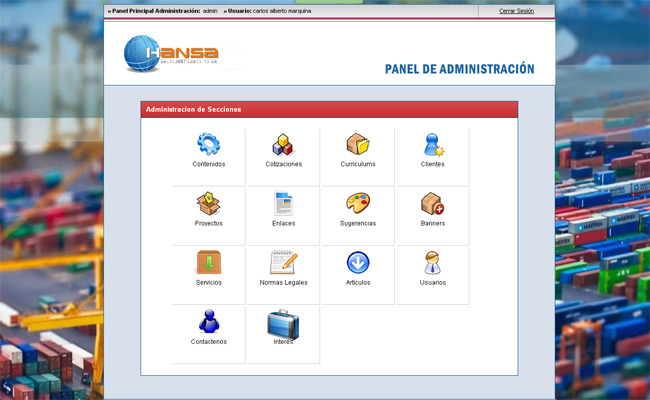Select the Usuarios person icon
Screen dimensions: 650x400
tap(433, 262)
